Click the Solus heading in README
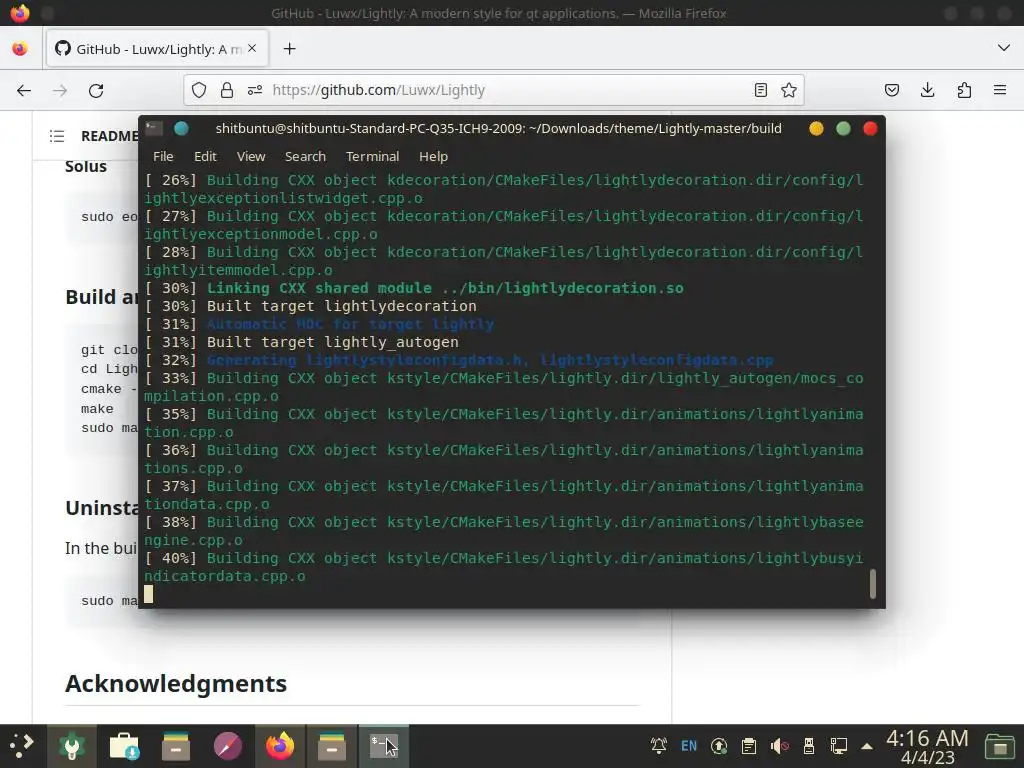The image size is (1024, 768). point(86,167)
